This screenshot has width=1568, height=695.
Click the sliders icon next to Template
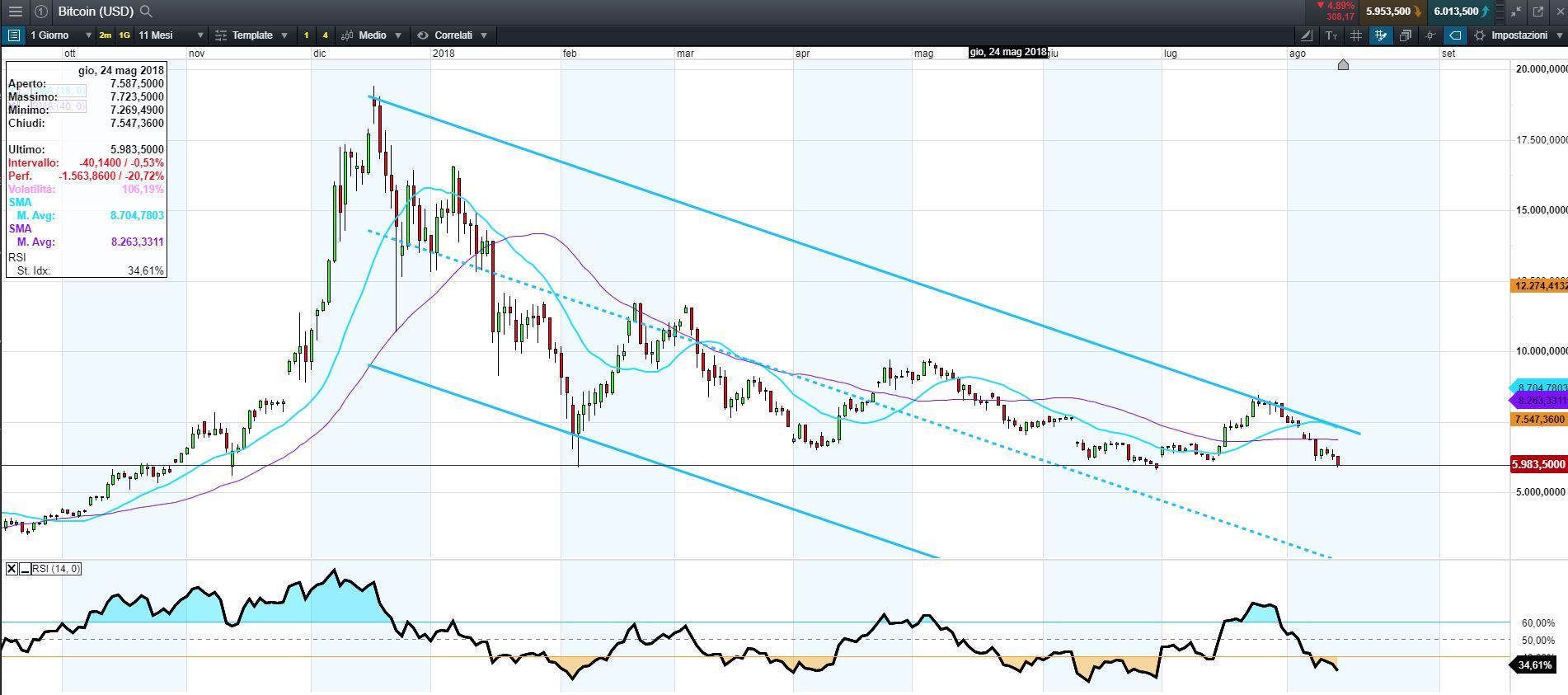[220, 35]
